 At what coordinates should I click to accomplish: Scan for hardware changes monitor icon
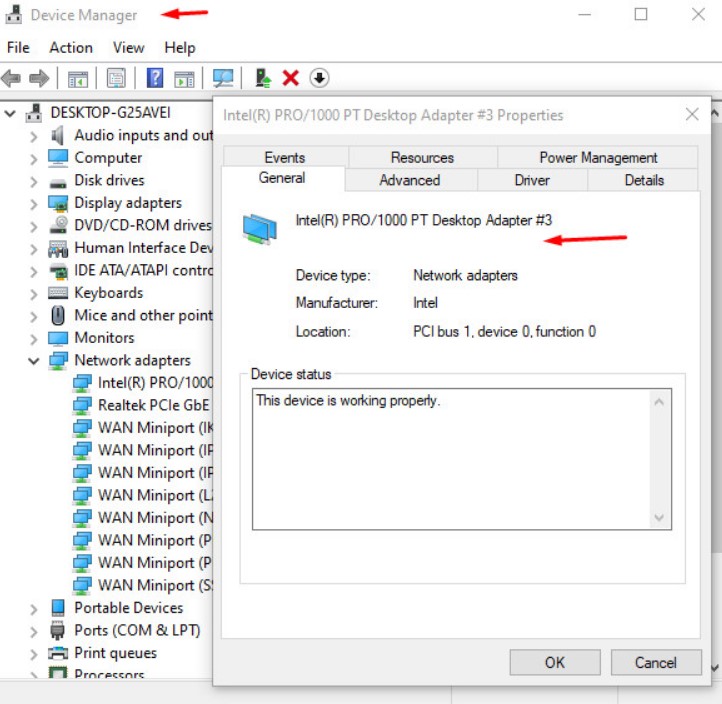pos(223,78)
